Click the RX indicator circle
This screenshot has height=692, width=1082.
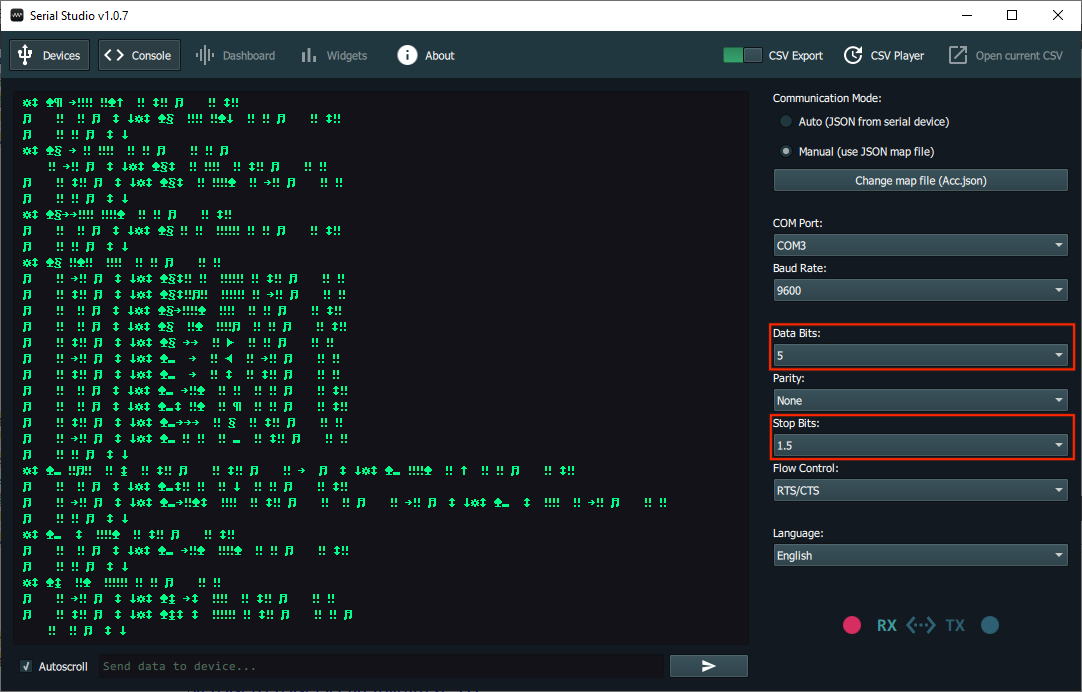852,625
